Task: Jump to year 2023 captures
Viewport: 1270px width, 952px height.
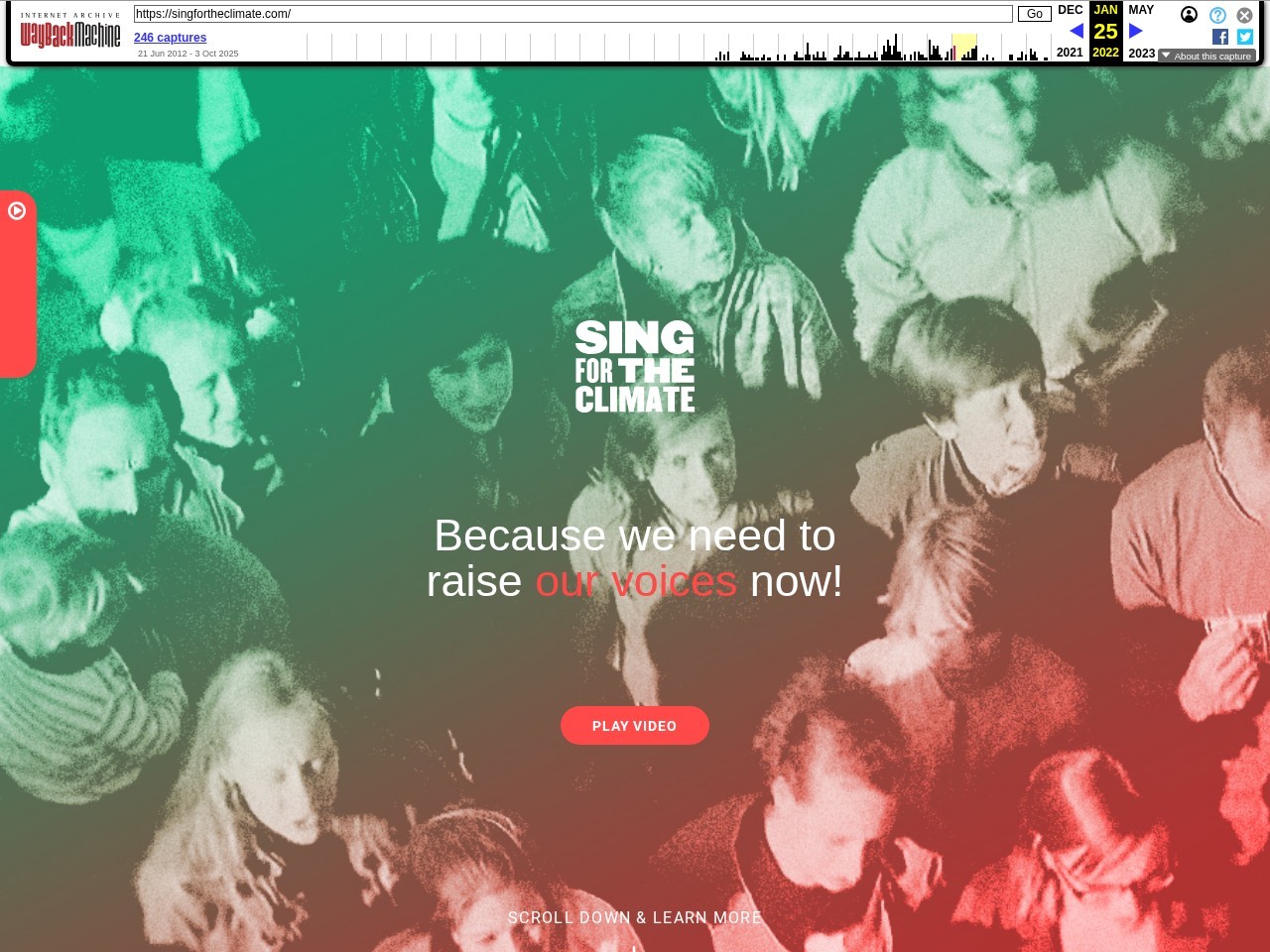Action: pyautogui.click(x=1141, y=53)
